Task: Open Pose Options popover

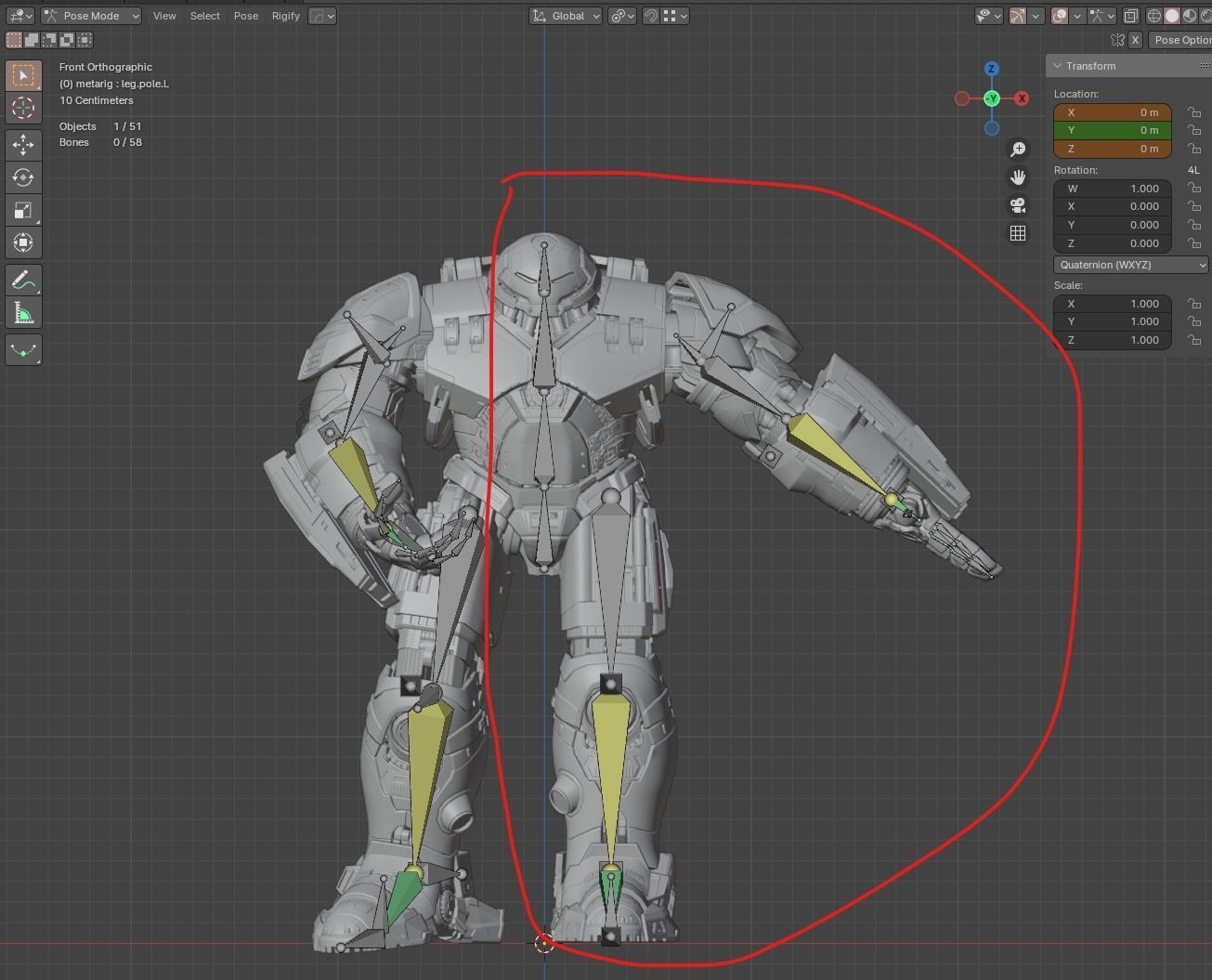Action: [x=1181, y=40]
